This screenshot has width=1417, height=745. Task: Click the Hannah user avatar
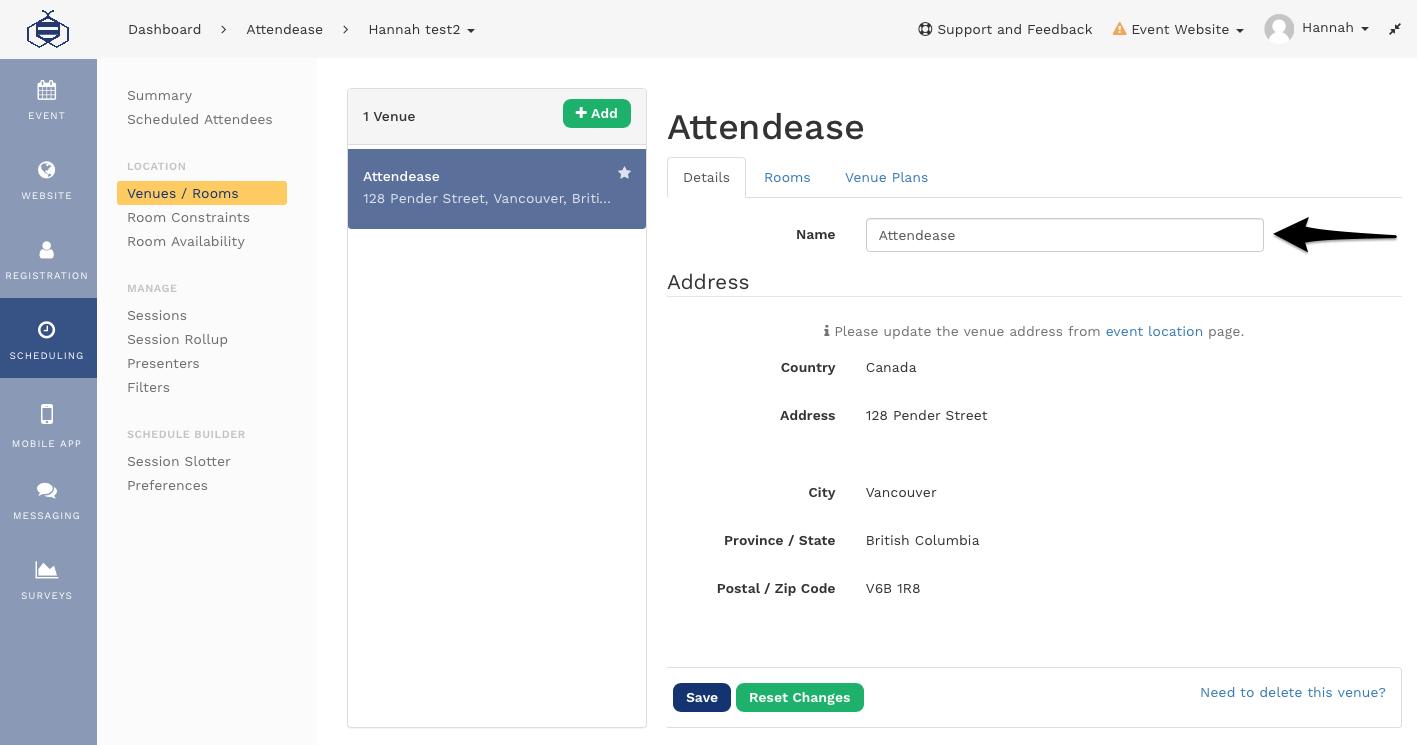pos(1279,29)
